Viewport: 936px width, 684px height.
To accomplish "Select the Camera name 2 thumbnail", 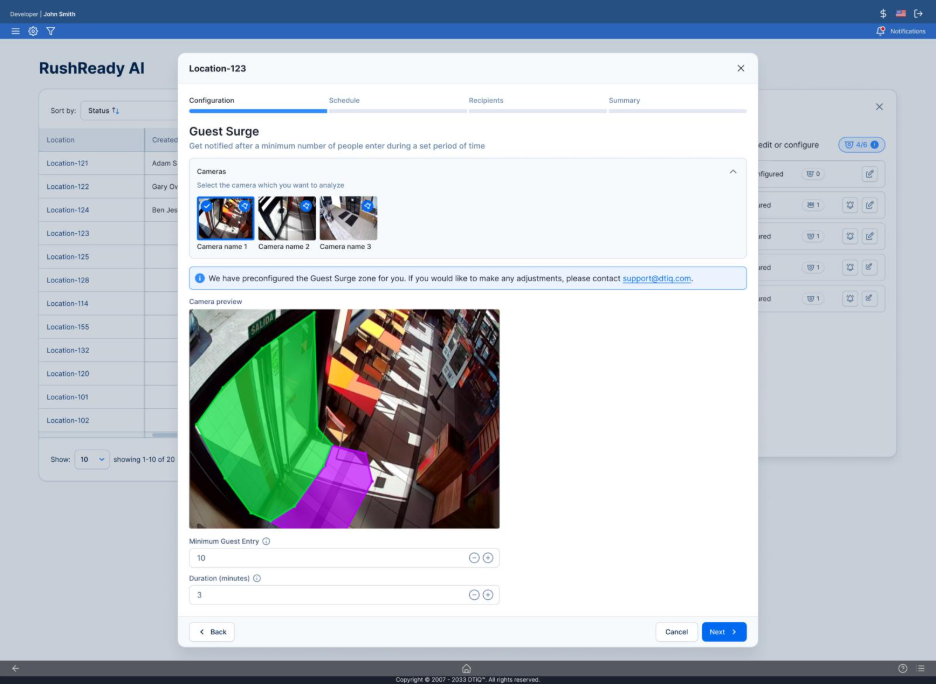I will [x=287, y=218].
